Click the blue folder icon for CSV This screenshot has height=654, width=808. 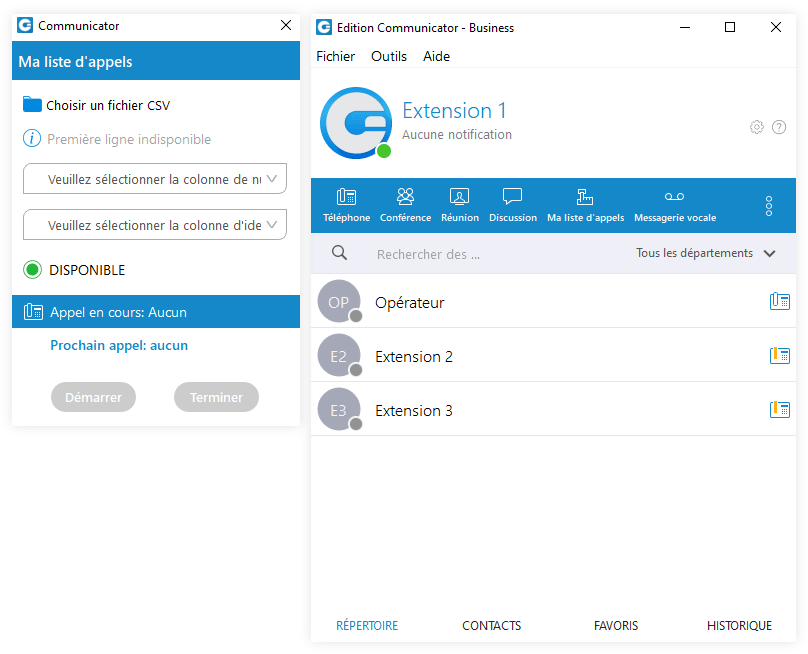tap(32, 105)
